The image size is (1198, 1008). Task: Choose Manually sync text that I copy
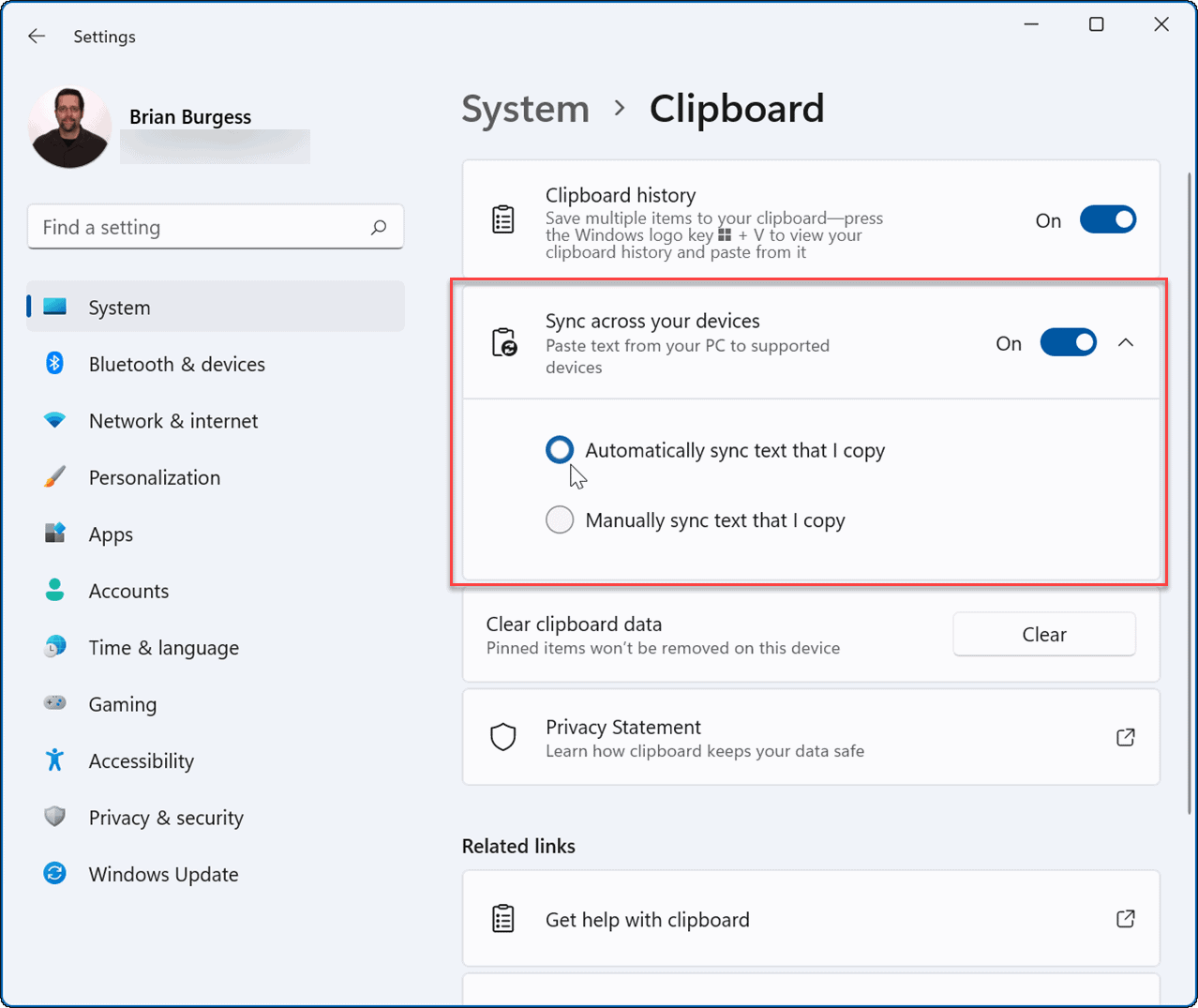560,519
